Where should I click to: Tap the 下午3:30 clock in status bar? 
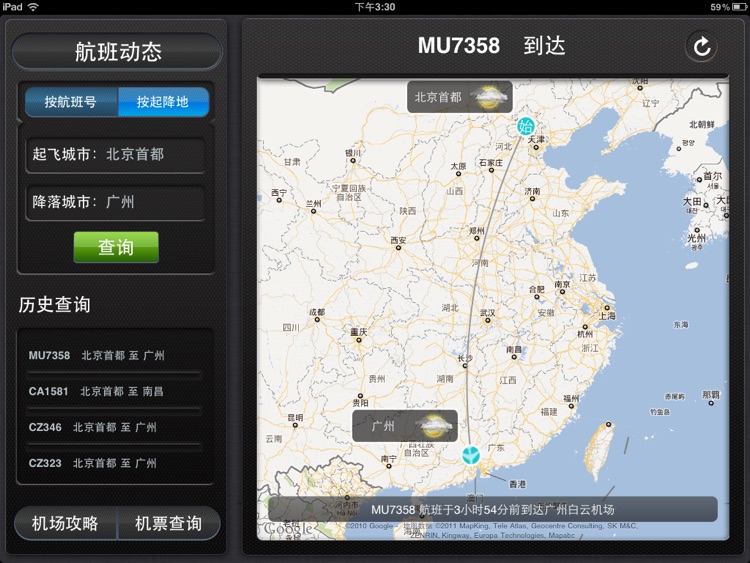(375, 7)
